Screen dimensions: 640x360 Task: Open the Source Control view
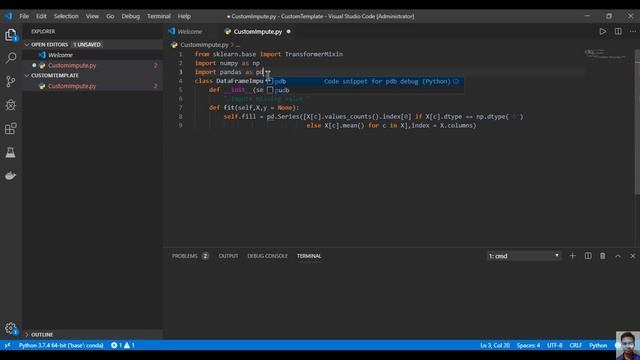[x=11, y=81]
